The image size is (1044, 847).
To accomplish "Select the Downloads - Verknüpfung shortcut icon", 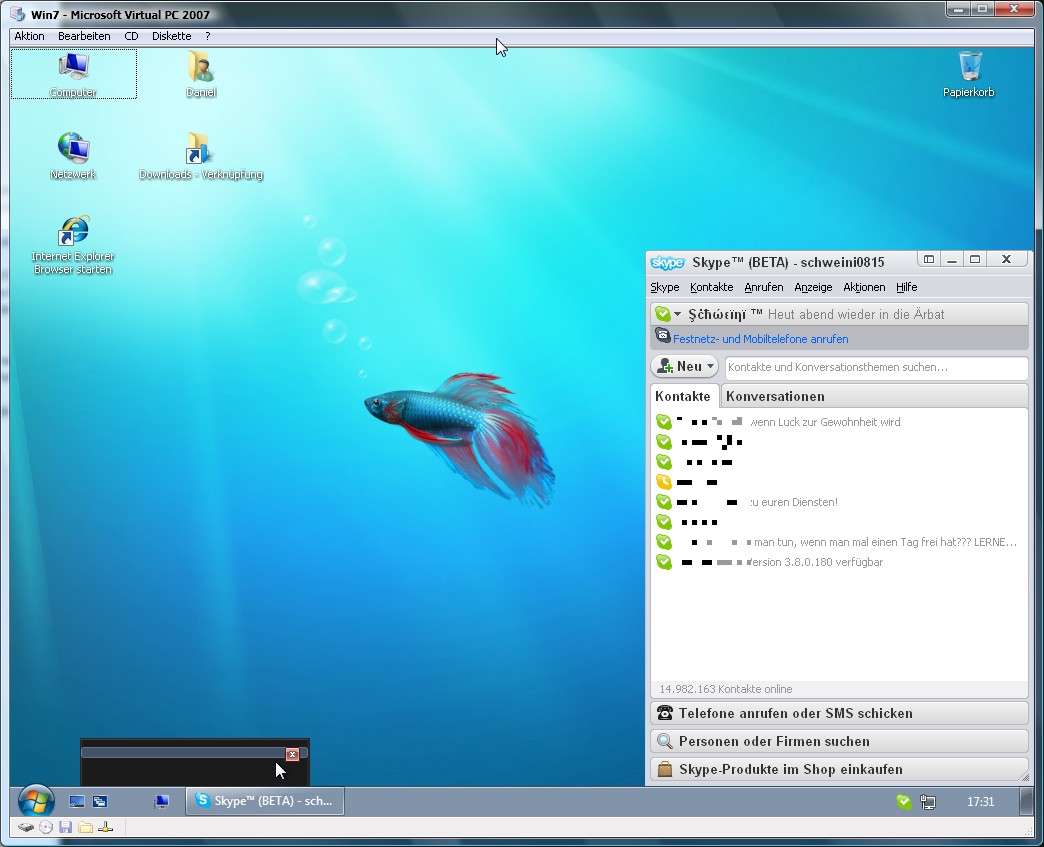I will point(200,156).
